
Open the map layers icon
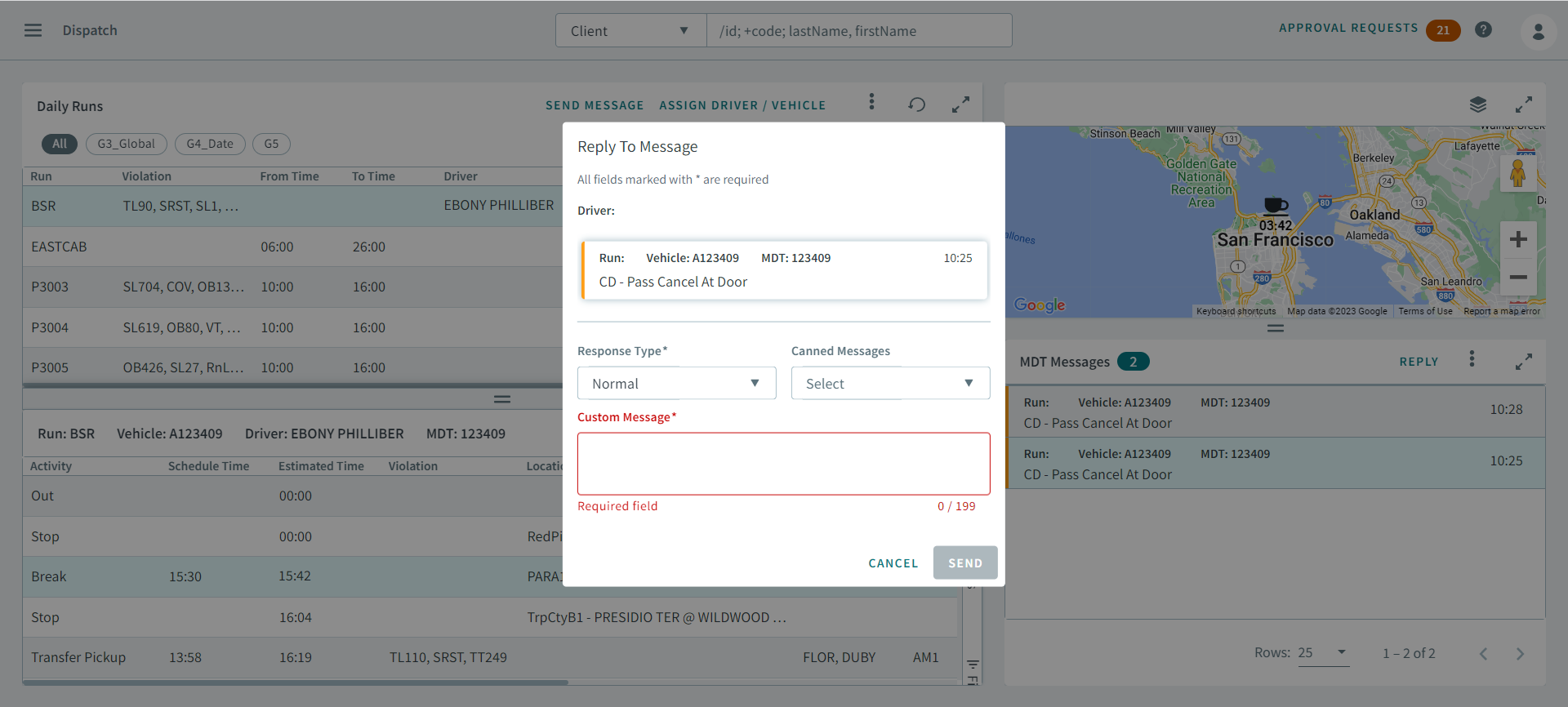1477,104
